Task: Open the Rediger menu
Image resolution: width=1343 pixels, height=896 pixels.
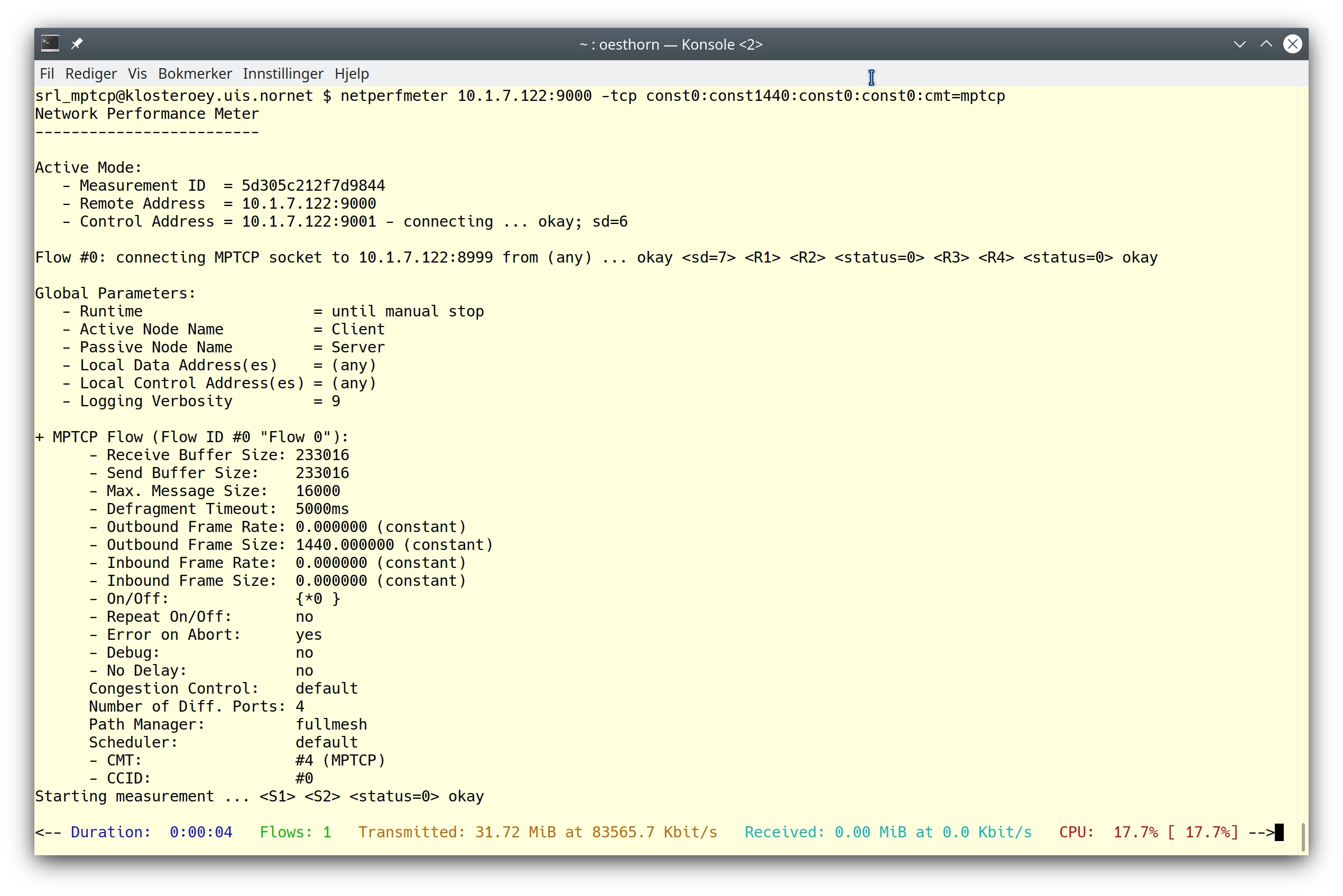Action: click(91, 74)
